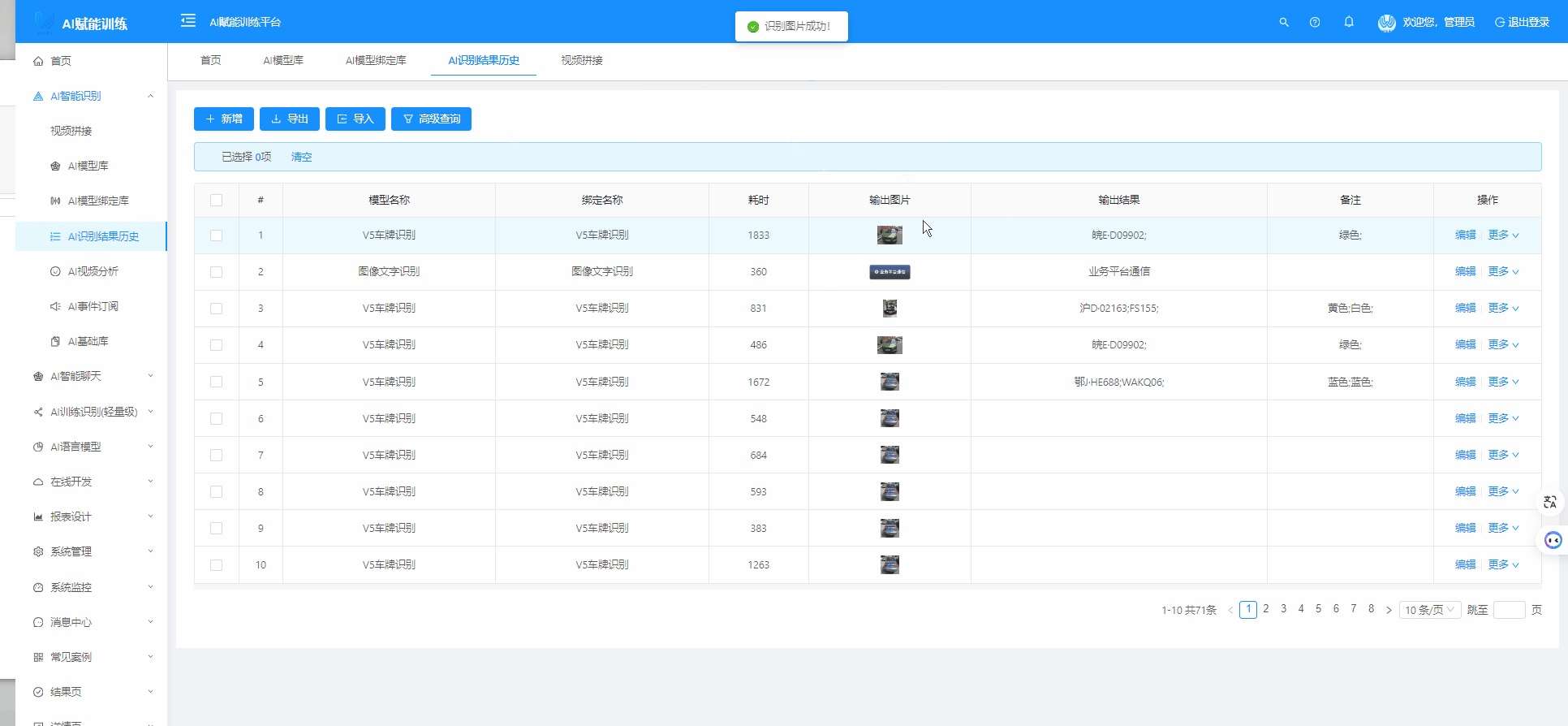The image size is (1568, 726).
Task: Expand the 在线开发 menu
Action: click(91, 482)
